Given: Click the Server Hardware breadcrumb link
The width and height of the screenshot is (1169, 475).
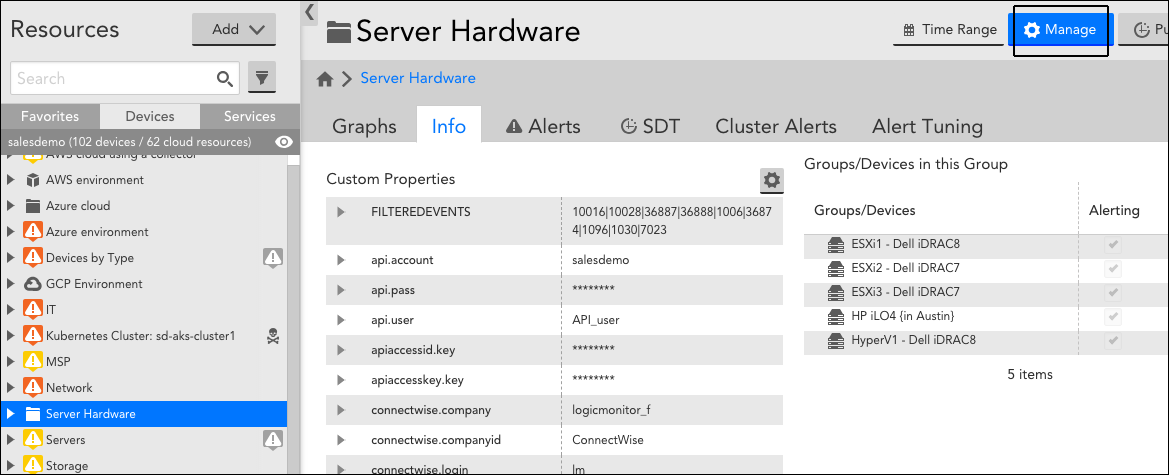Looking at the screenshot, I should (418, 78).
